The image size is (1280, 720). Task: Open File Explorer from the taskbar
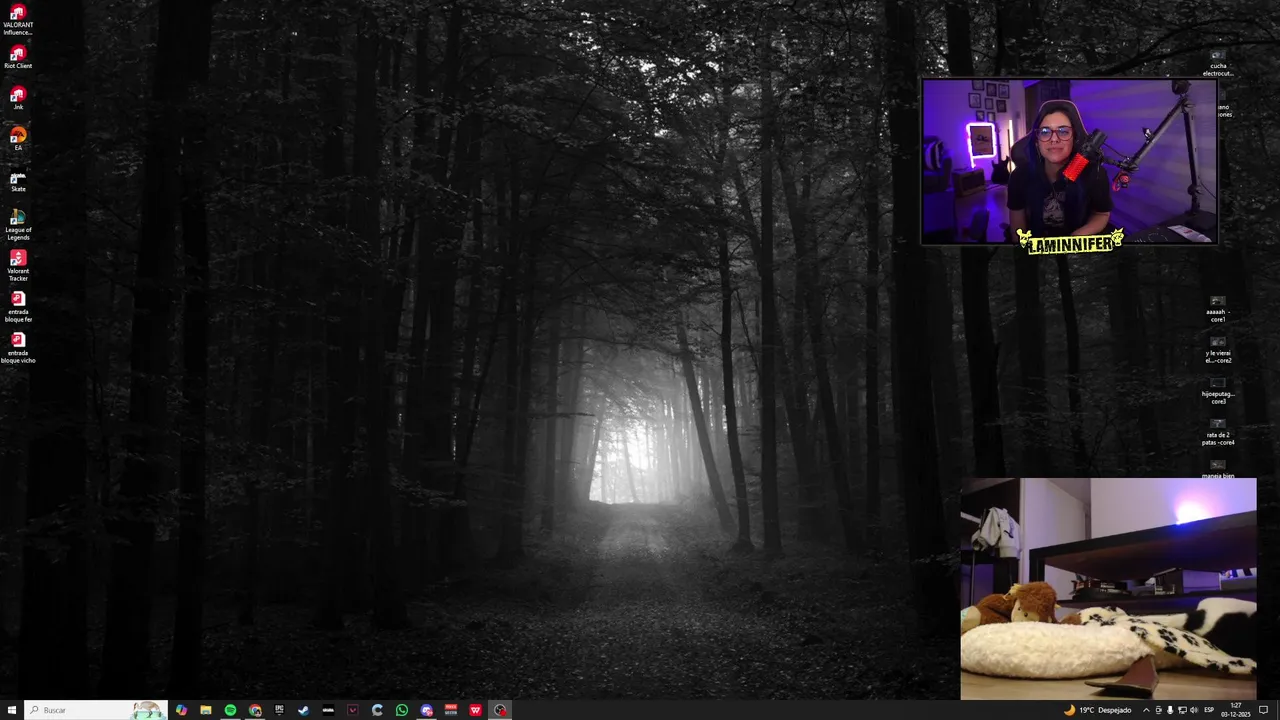click(206, 710)
